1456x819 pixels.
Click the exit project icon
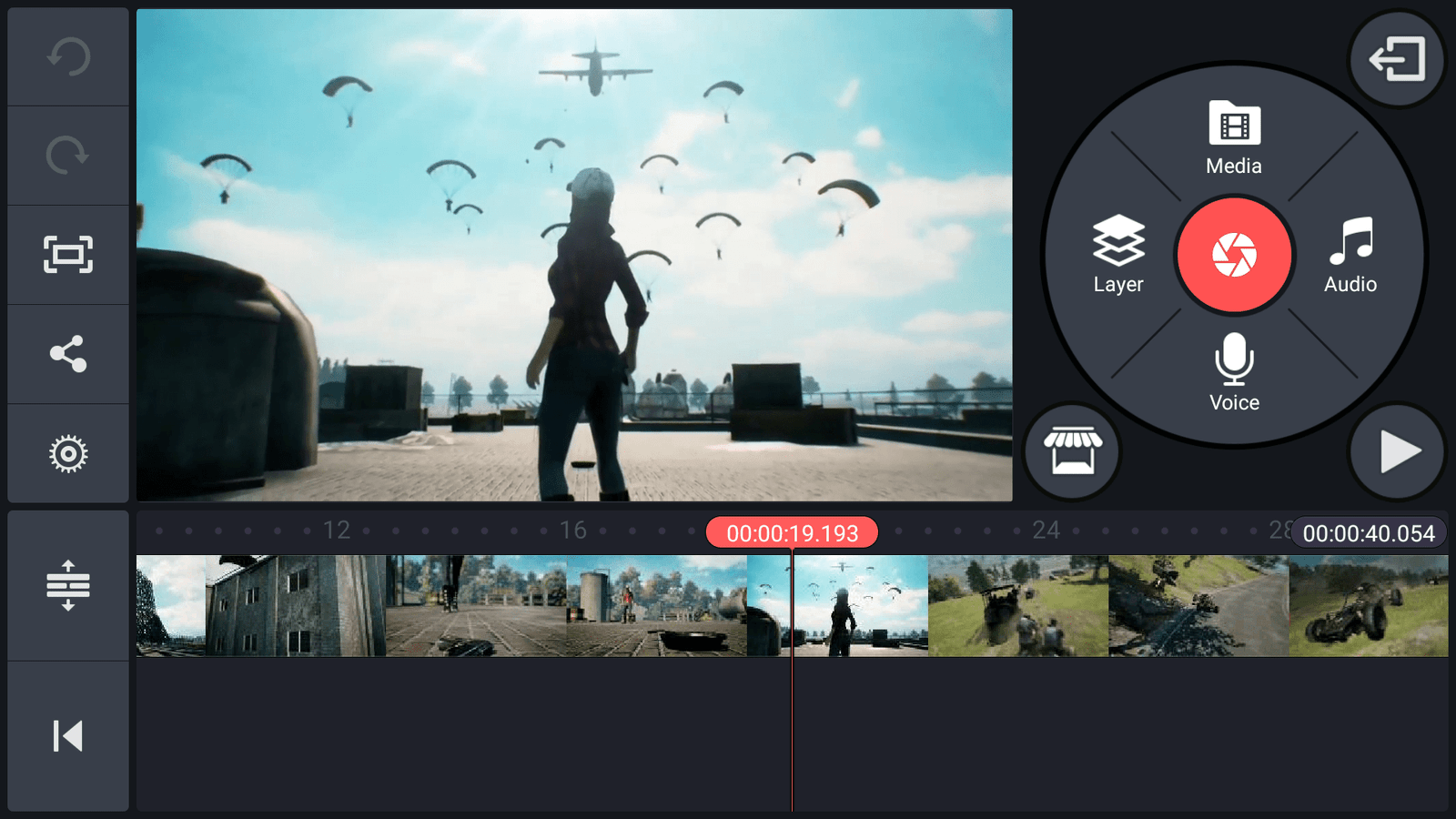click(1397, 59)
